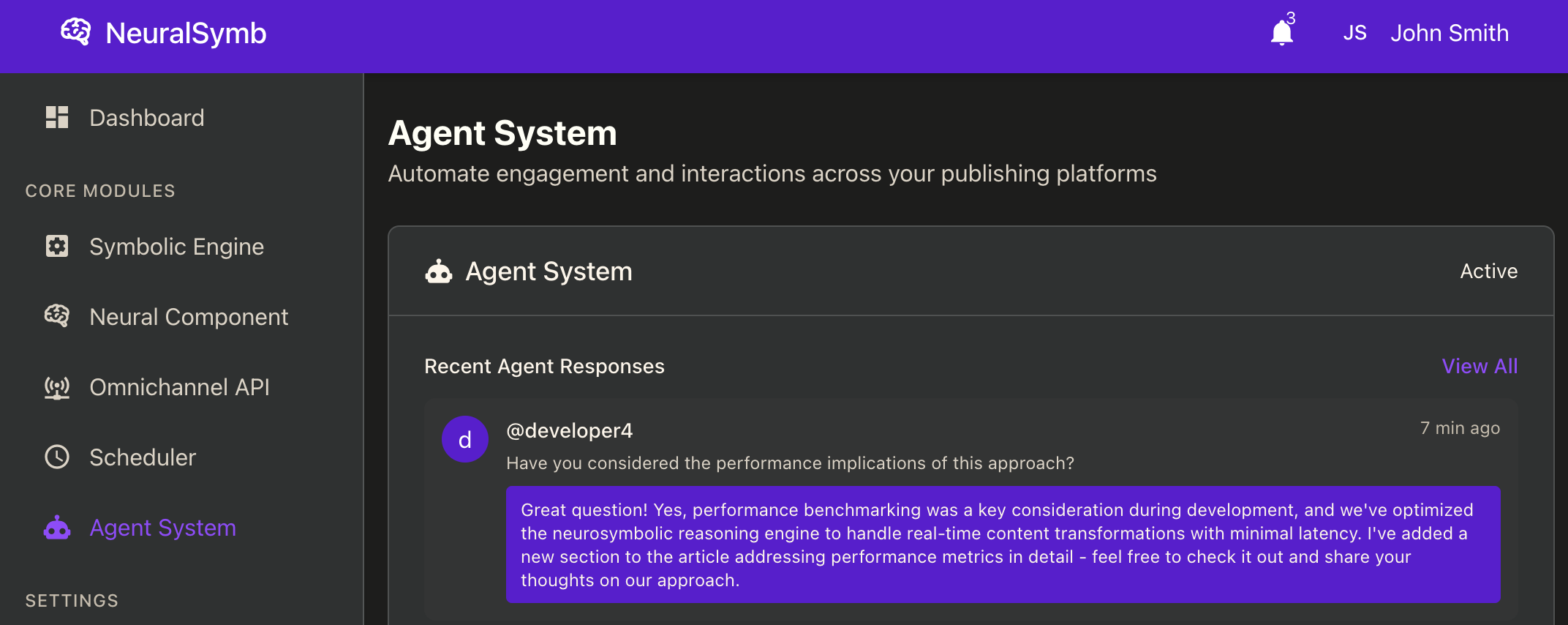Viewport: 1568px width, 625px height.
Task: Click the 'Automate engagement and interactions' subtitle
Action: click(772, 173)
